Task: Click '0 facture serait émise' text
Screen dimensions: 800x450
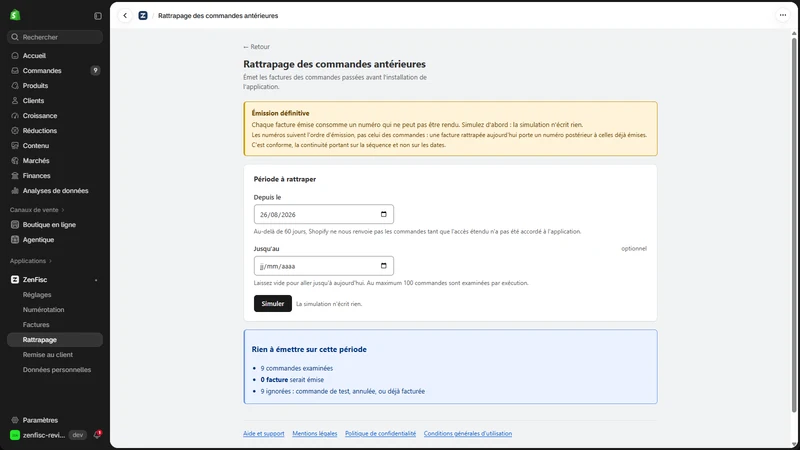Action: tap(292, 380)
